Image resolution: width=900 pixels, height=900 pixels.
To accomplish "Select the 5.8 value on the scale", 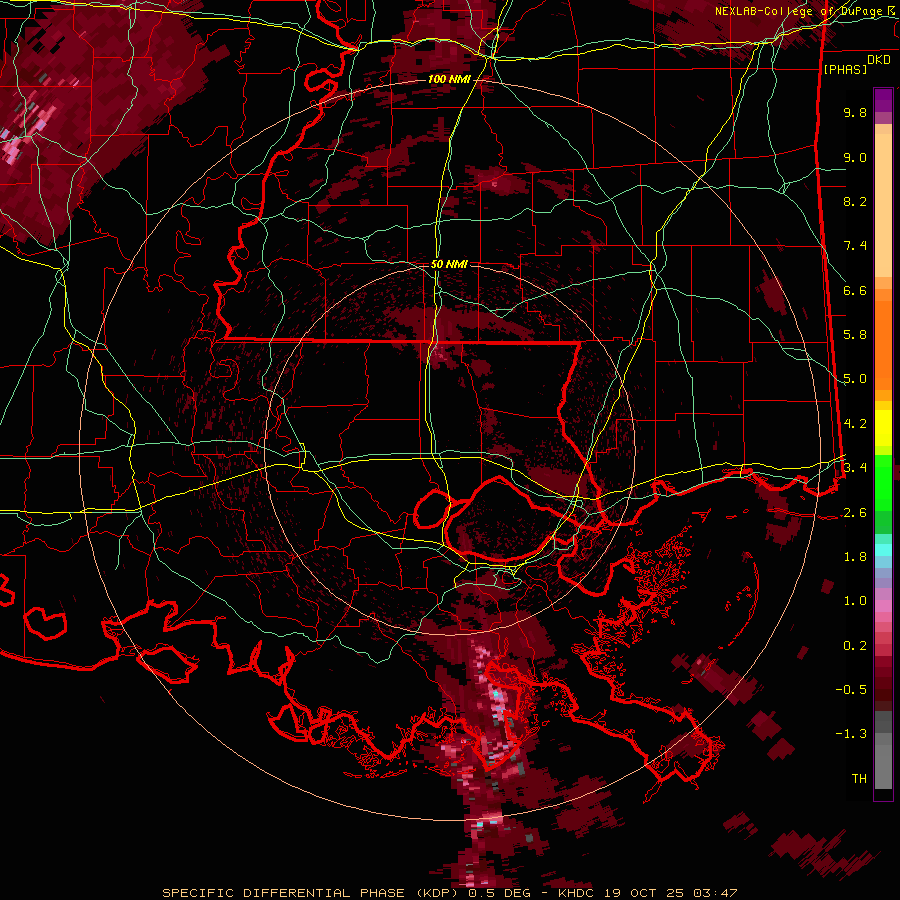I will click(x=855, y=335).
